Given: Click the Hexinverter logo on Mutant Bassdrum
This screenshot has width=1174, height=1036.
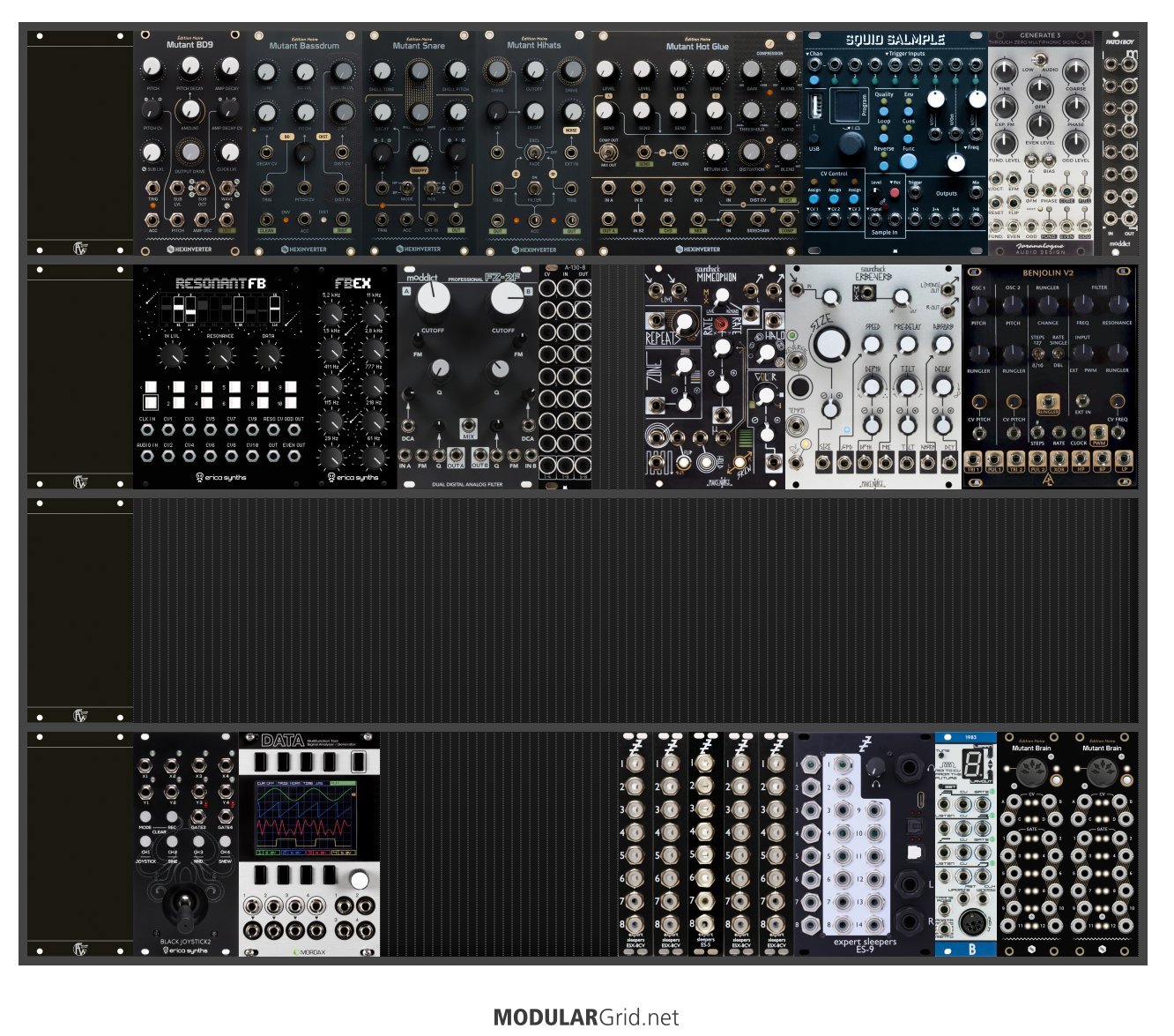Looking at the screenshot, I should pyautogui.click(x=304, y=250).
